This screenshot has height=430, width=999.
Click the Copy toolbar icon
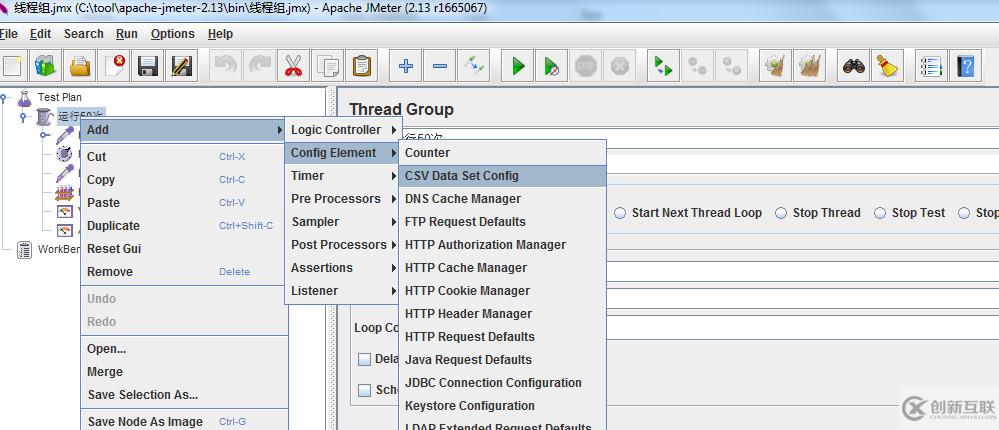pyautogui.click(x=327, y=66)
